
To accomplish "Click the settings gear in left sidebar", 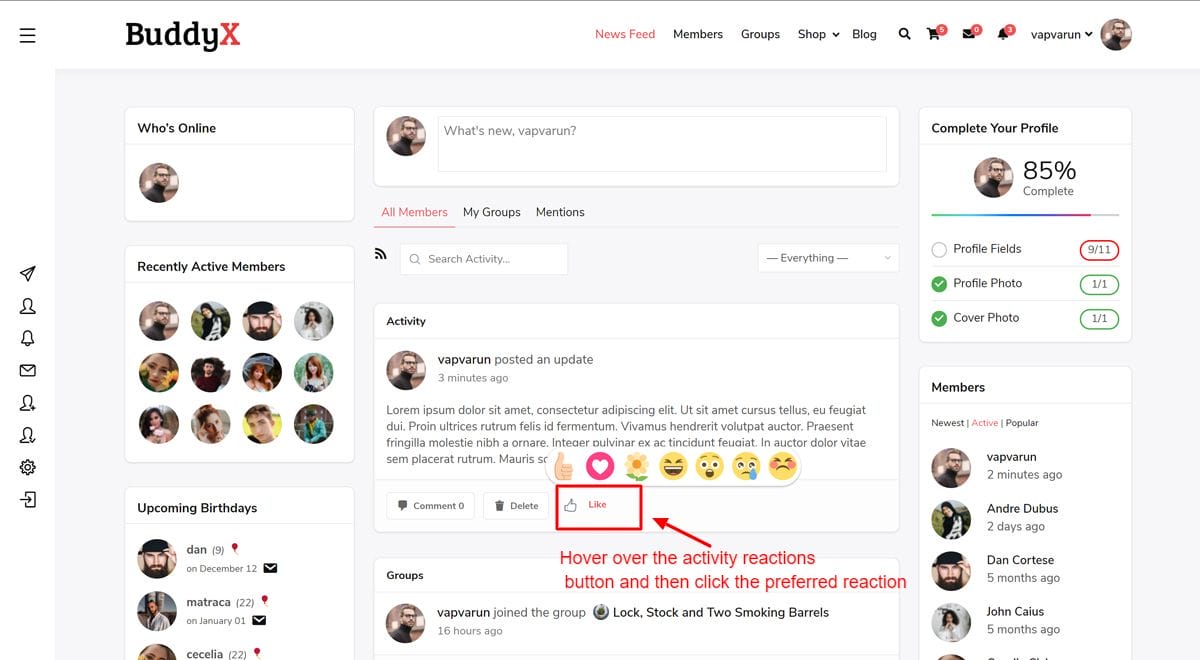I will coord(28,467).
